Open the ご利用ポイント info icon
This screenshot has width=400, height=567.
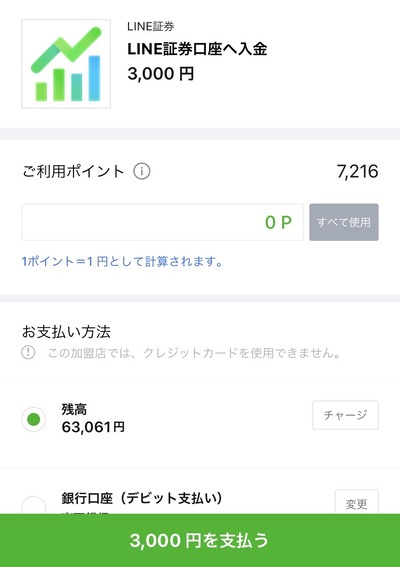pos(142,171)
